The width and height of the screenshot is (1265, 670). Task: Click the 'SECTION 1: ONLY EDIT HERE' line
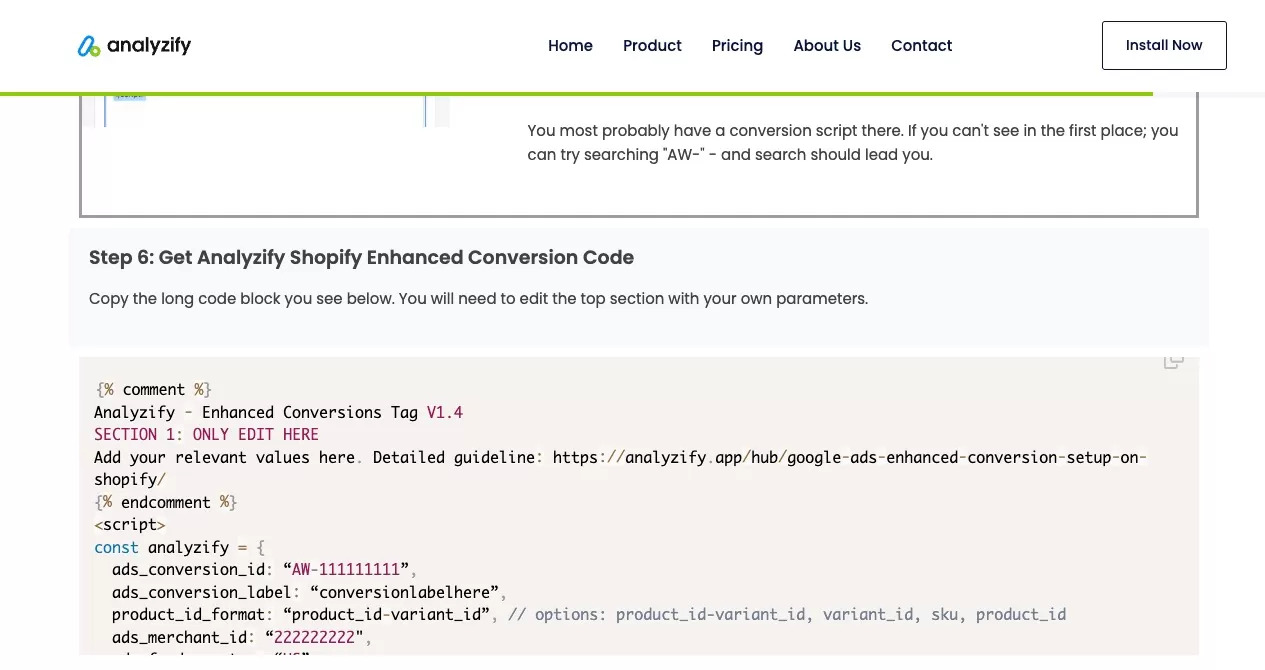[206, 435]
